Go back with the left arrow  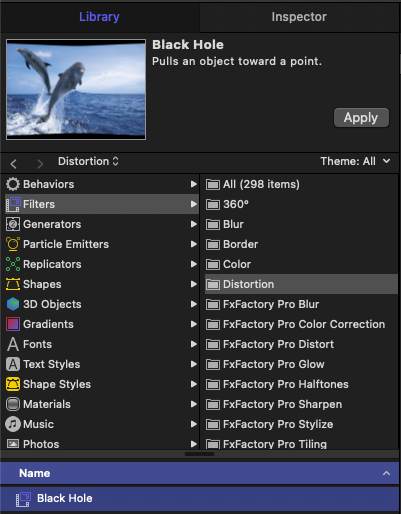click(x=14, y=164)
